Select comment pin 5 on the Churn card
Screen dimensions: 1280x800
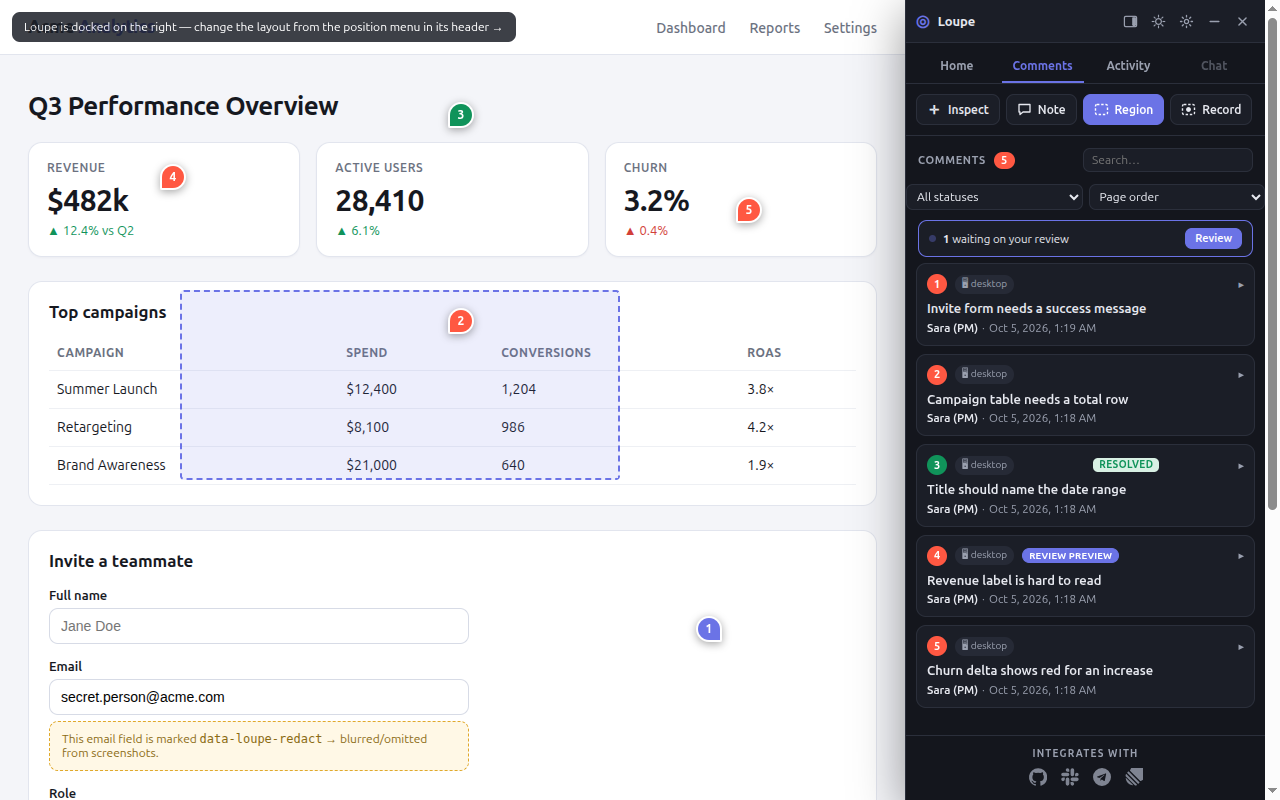[x=748, y=210]
